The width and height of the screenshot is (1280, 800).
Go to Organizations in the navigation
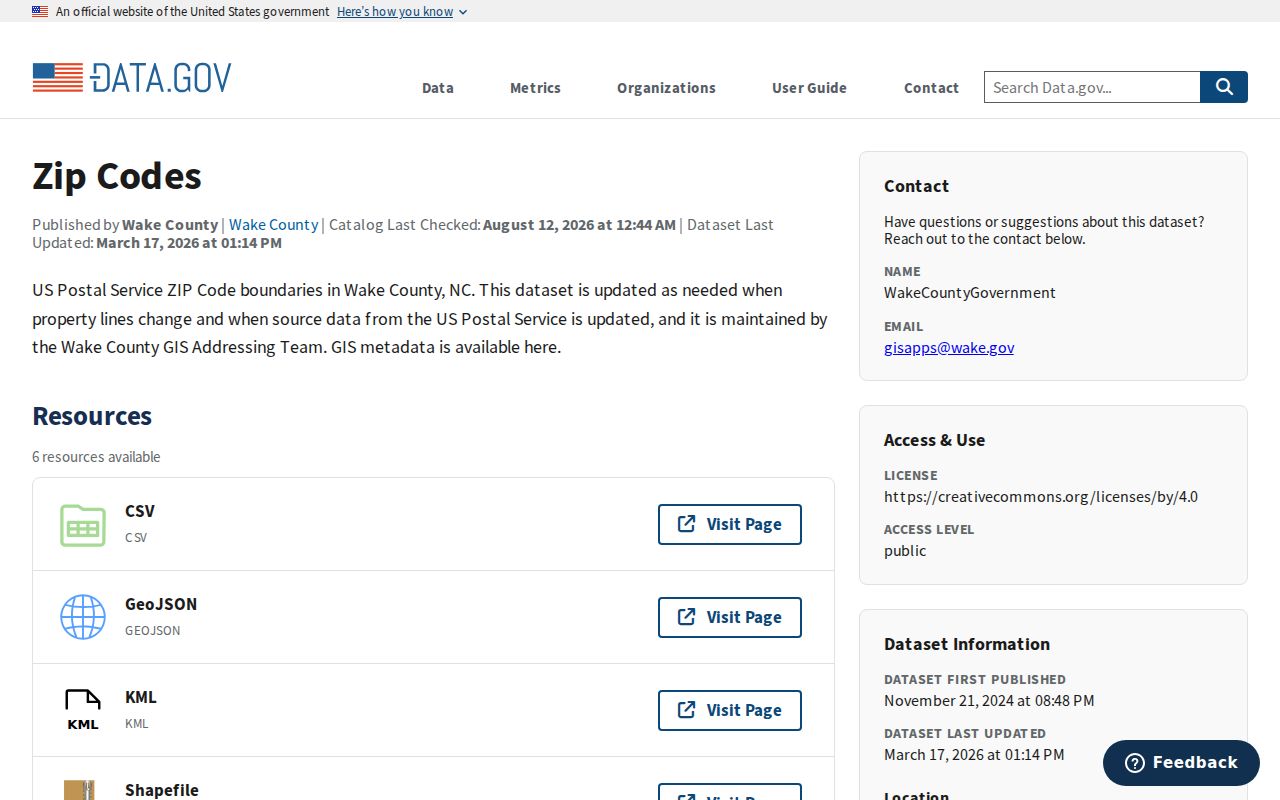(x=666, y=88)
